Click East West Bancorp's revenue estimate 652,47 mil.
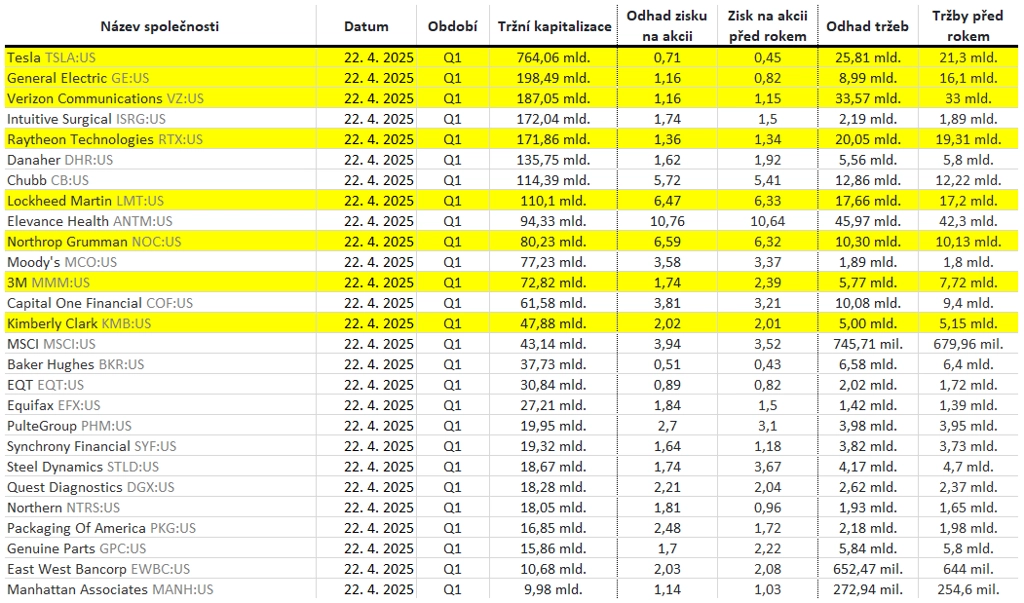The image size is (1024, 603). [868, 569]
